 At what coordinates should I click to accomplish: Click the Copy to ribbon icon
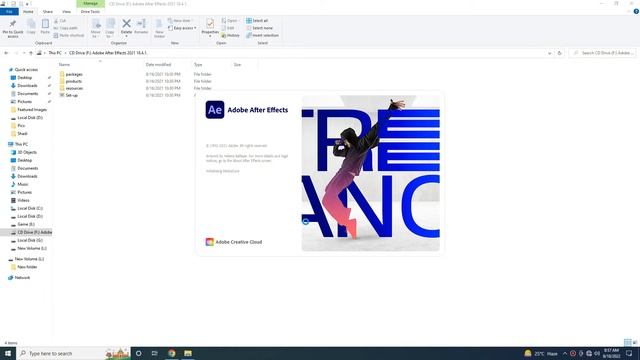(x=110, y=28)
